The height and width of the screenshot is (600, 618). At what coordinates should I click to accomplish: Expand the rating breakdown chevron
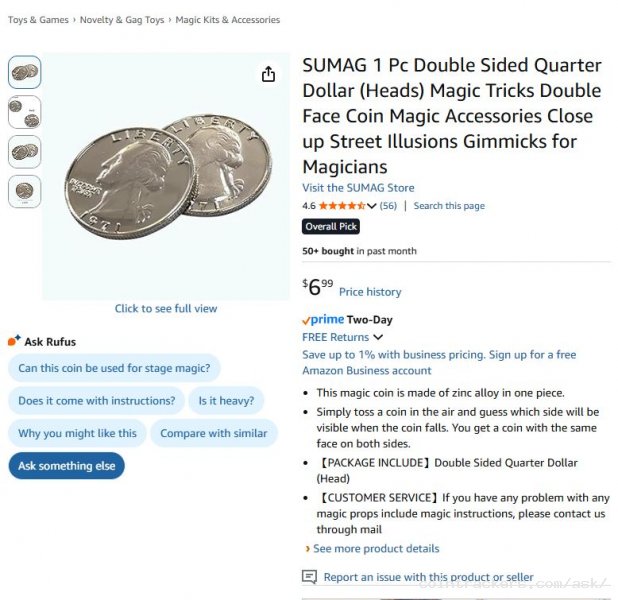pyautogui.click(x=372, y=206)
